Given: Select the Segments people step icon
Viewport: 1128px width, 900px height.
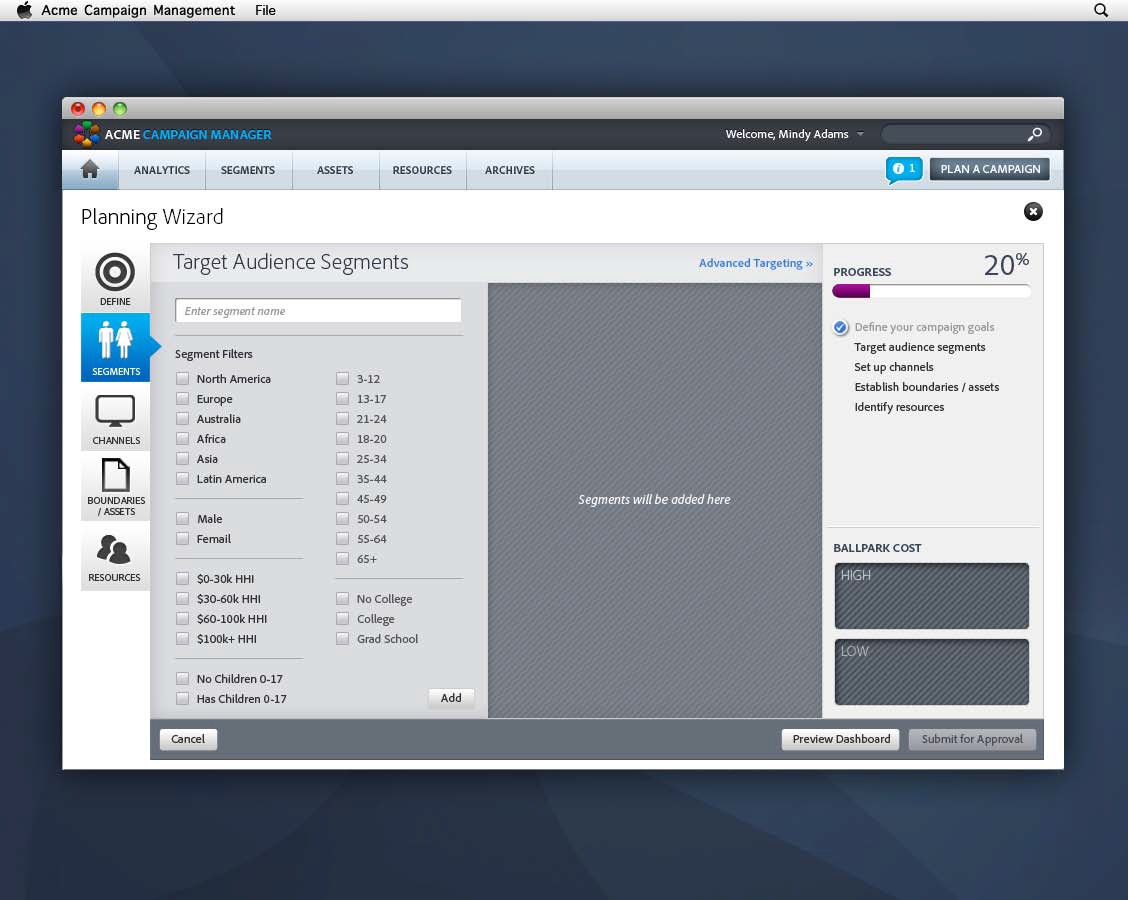Looking at the screenshot, I should (x=115, y=340).
